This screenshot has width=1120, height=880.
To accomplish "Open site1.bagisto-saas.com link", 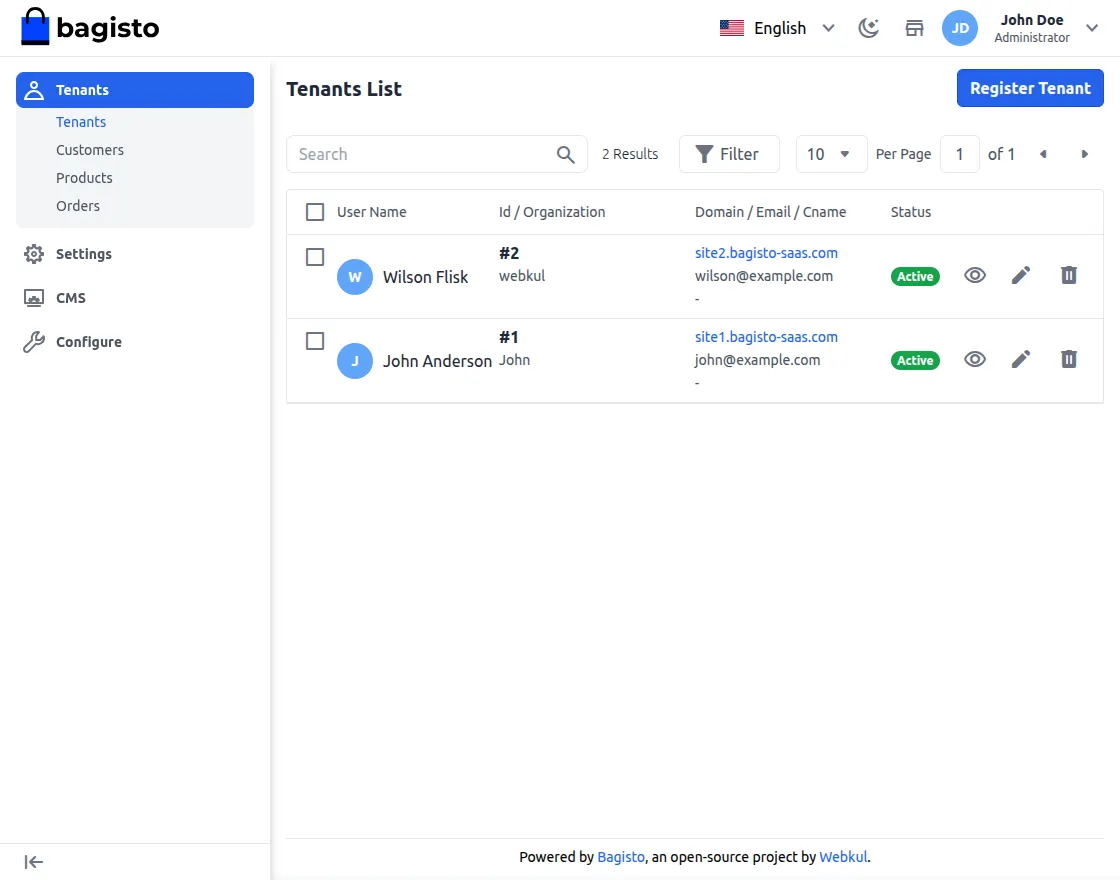I will tap(766, 337).
